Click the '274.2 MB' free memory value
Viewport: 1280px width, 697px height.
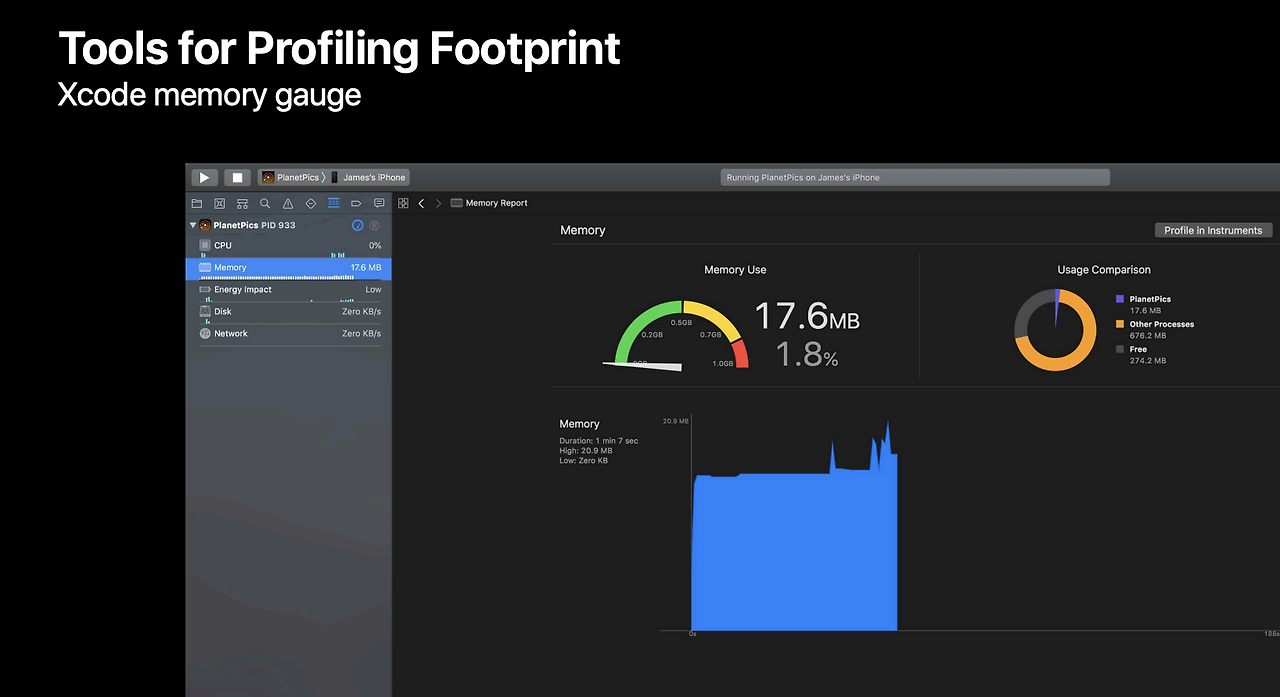click(x=1148, y=360)
